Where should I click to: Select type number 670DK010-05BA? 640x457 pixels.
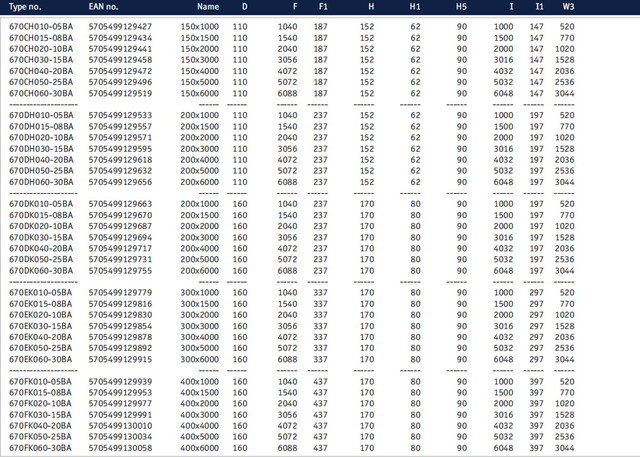[x=41, y=204]
